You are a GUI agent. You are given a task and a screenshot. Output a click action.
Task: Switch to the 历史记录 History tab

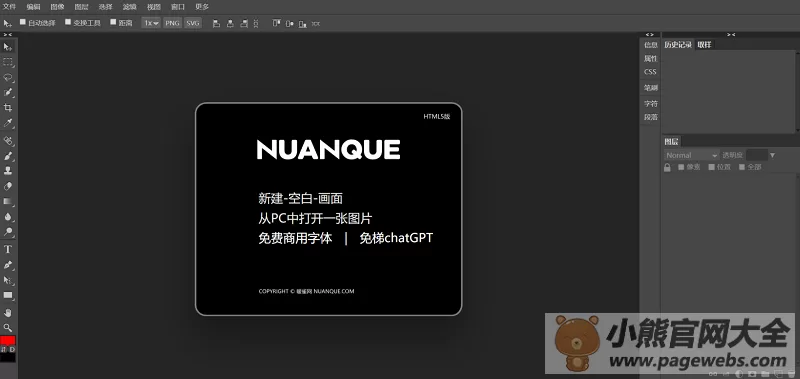click(678, 44)
